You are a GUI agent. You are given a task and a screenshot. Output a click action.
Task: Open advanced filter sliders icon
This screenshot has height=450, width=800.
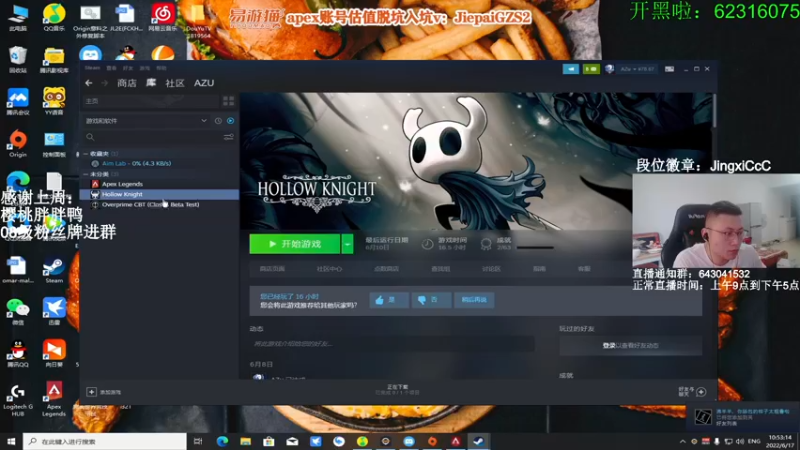tap(229, 137)
